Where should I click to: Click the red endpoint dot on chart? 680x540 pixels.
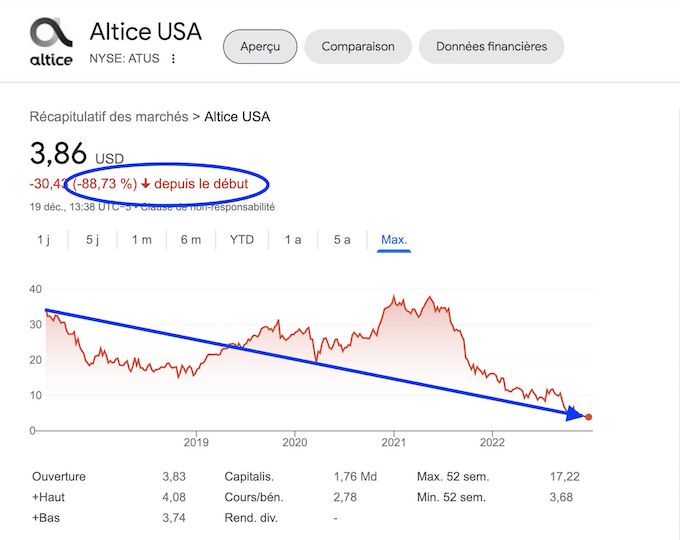(589, 417)
